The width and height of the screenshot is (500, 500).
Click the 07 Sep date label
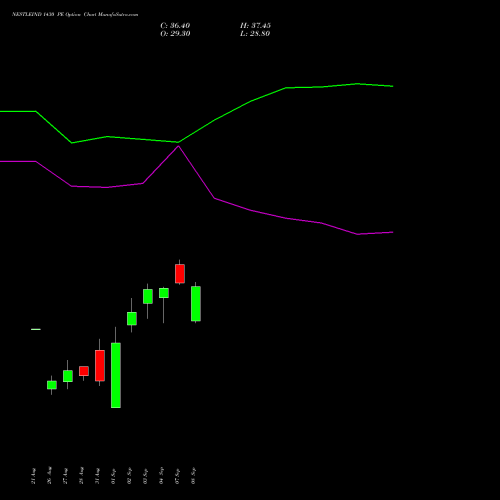177,476
